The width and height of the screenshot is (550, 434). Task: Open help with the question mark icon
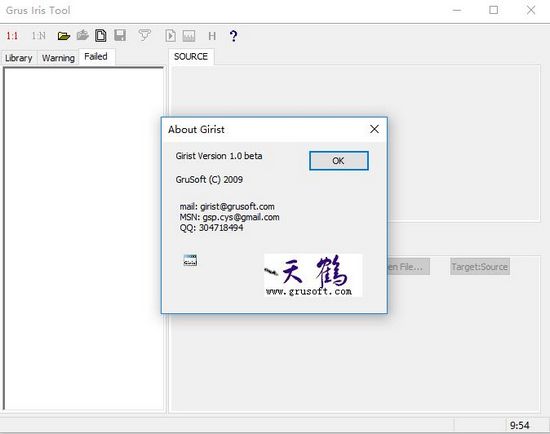click(x=233, y=36)
